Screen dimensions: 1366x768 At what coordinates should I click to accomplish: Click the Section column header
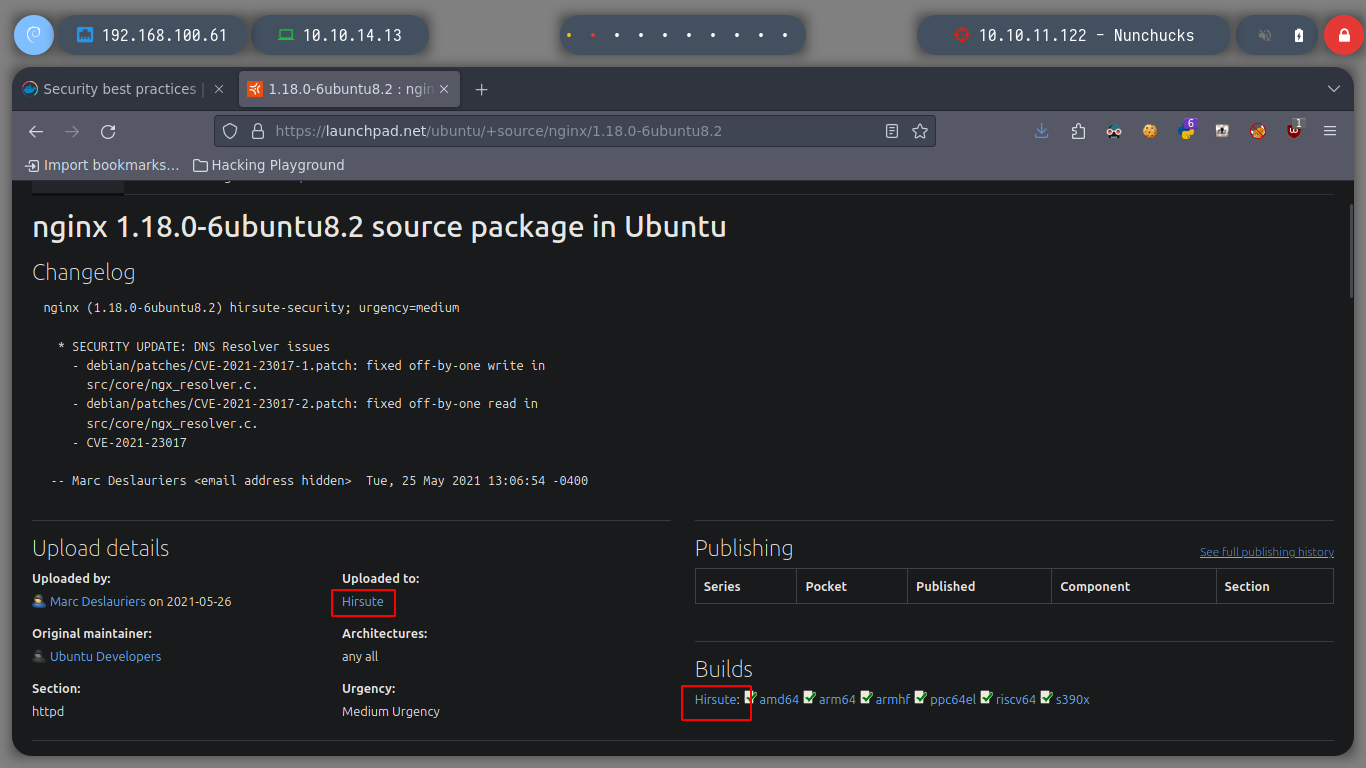[1275, 587]
